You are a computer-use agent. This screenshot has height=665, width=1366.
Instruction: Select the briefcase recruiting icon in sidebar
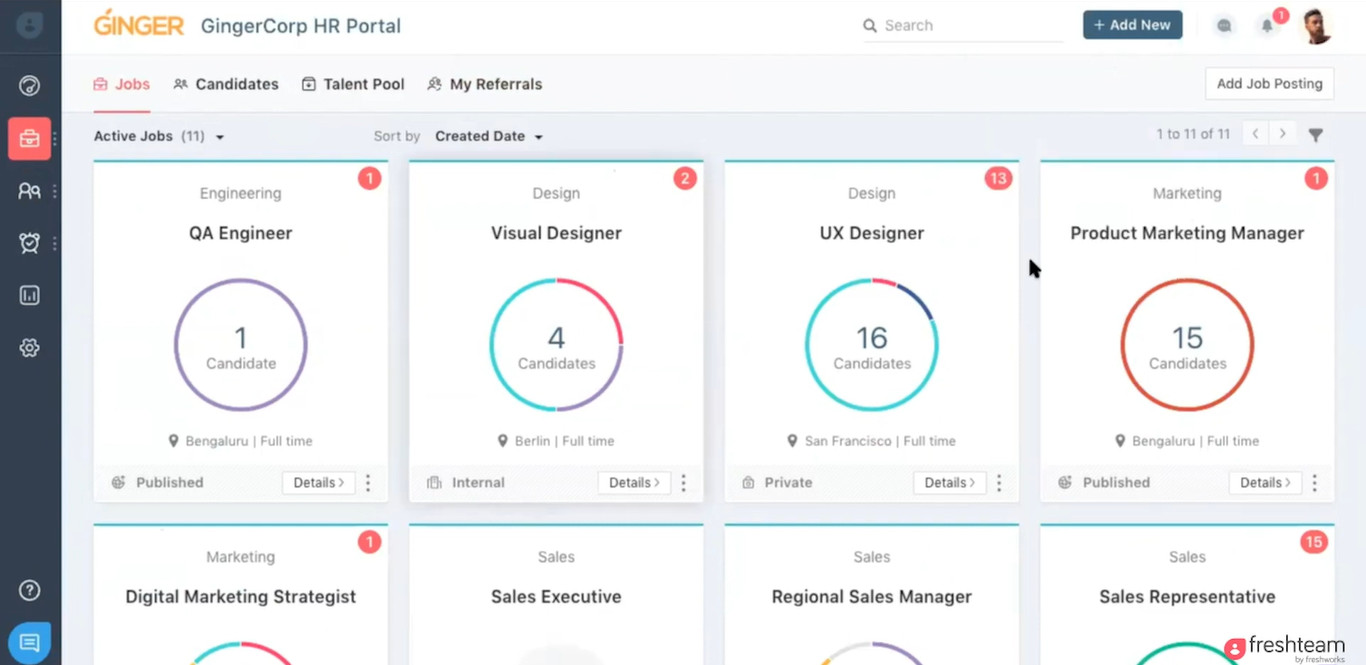coord(29,139)
